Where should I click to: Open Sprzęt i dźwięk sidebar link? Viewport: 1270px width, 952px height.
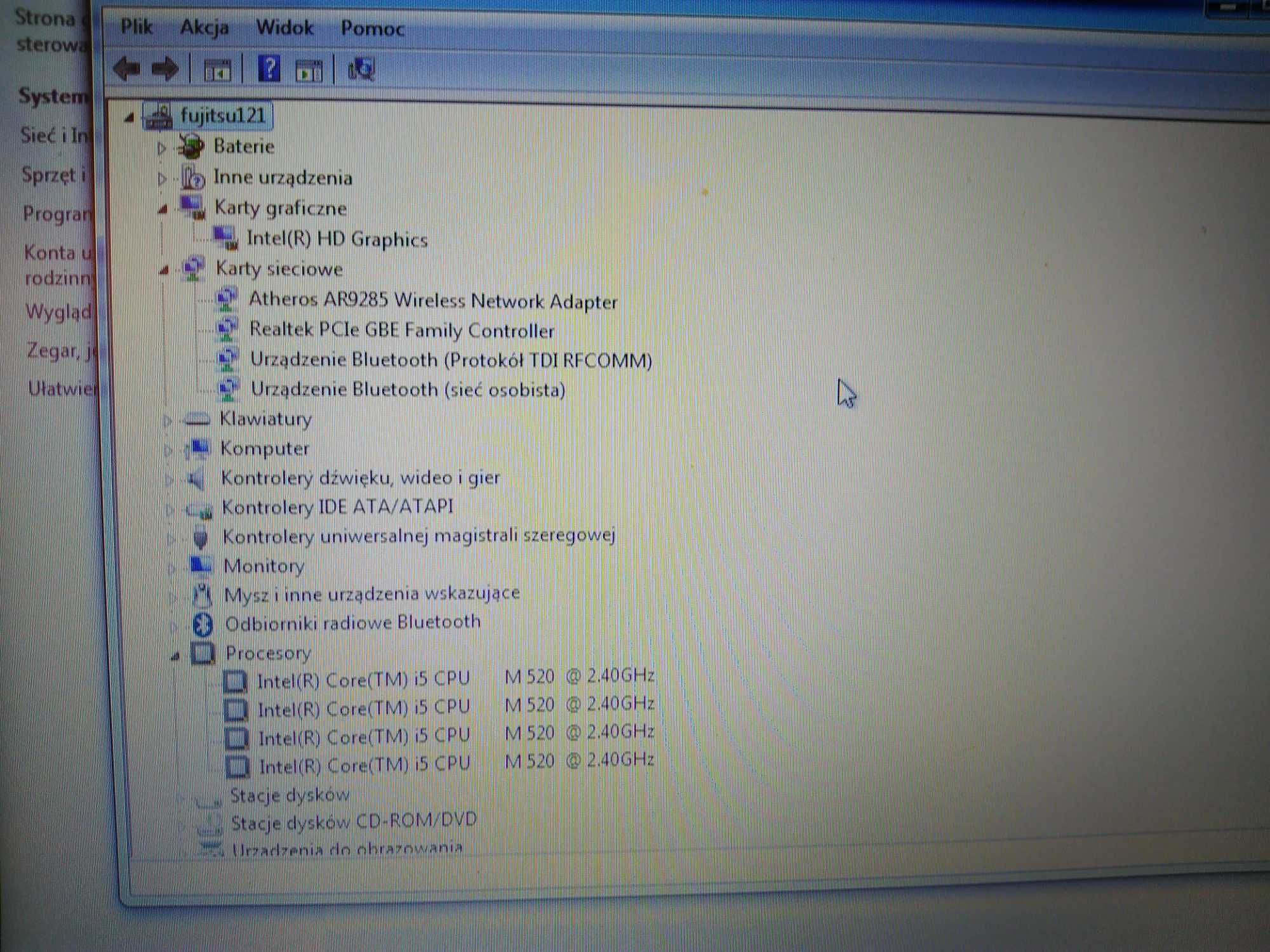pyautogui.click(x=54, y=175)
